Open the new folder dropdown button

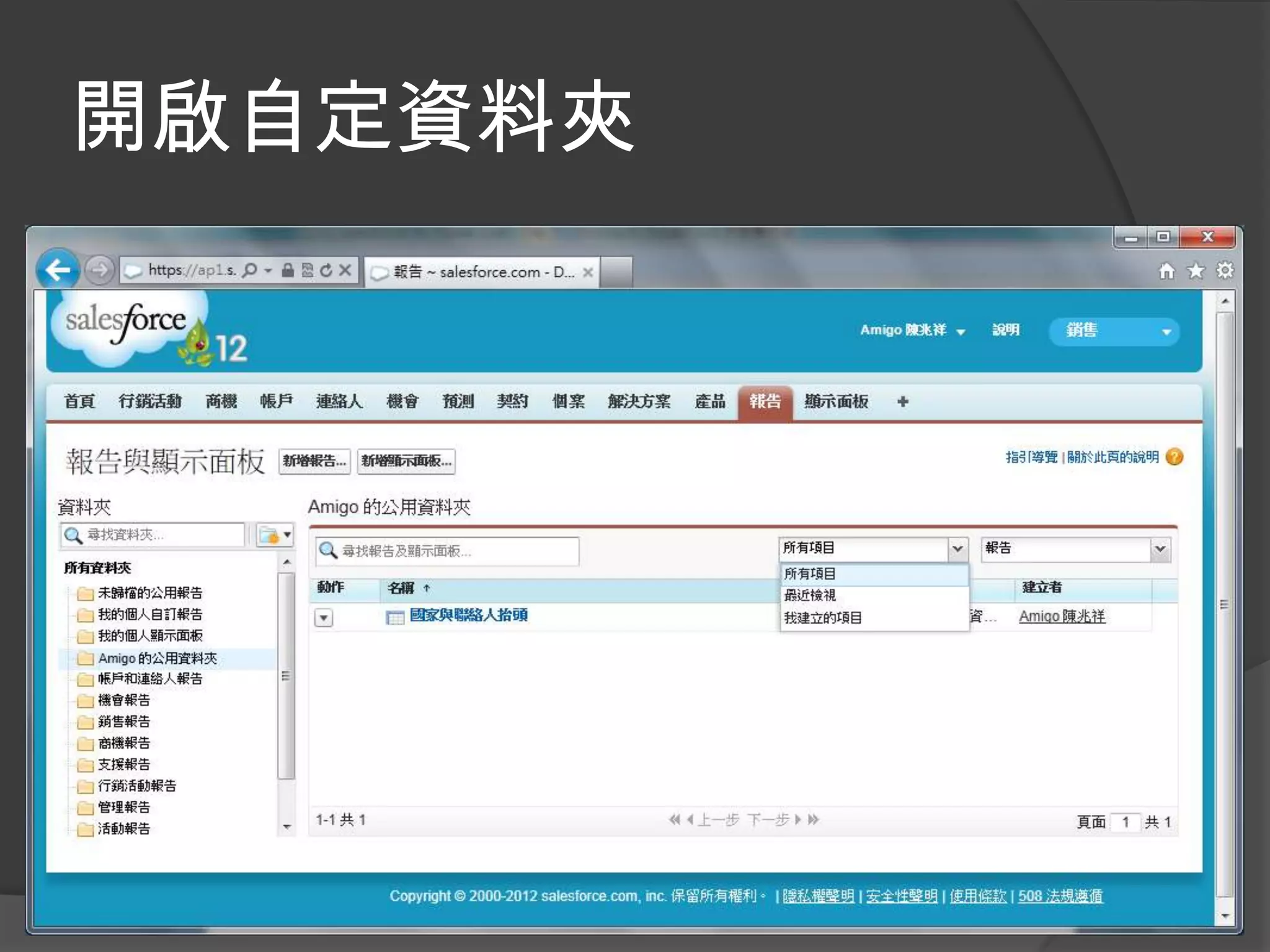tap(275, 535)
